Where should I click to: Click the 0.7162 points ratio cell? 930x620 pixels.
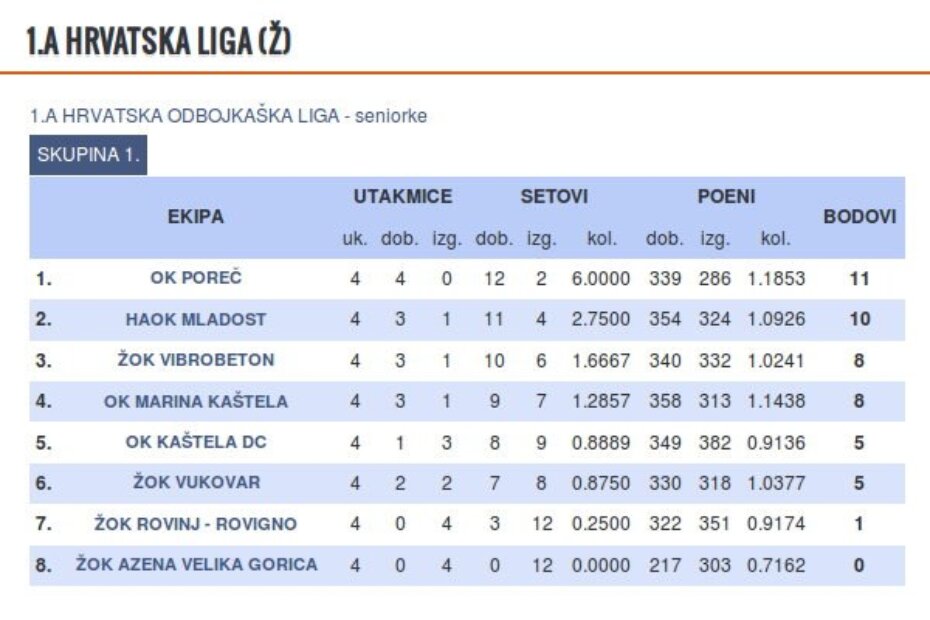(x=775, y=565)
